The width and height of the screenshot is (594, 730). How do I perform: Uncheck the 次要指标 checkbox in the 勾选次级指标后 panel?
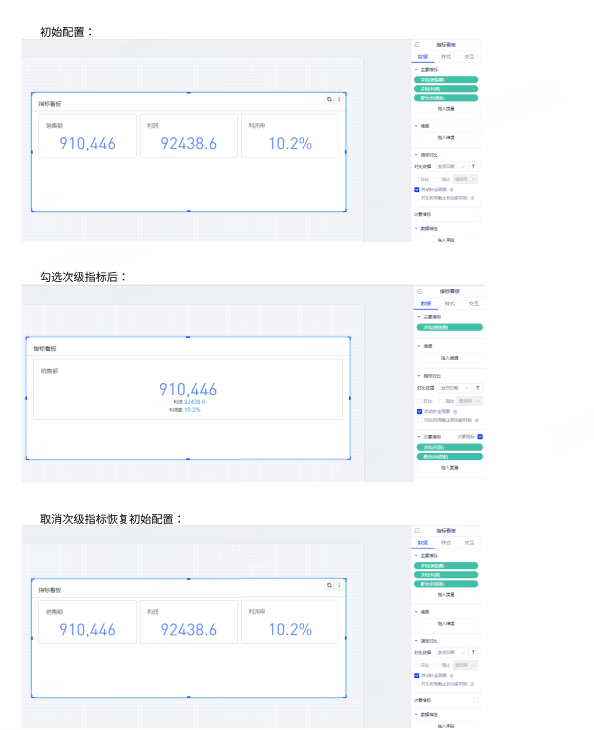click(x=480, y=437)
